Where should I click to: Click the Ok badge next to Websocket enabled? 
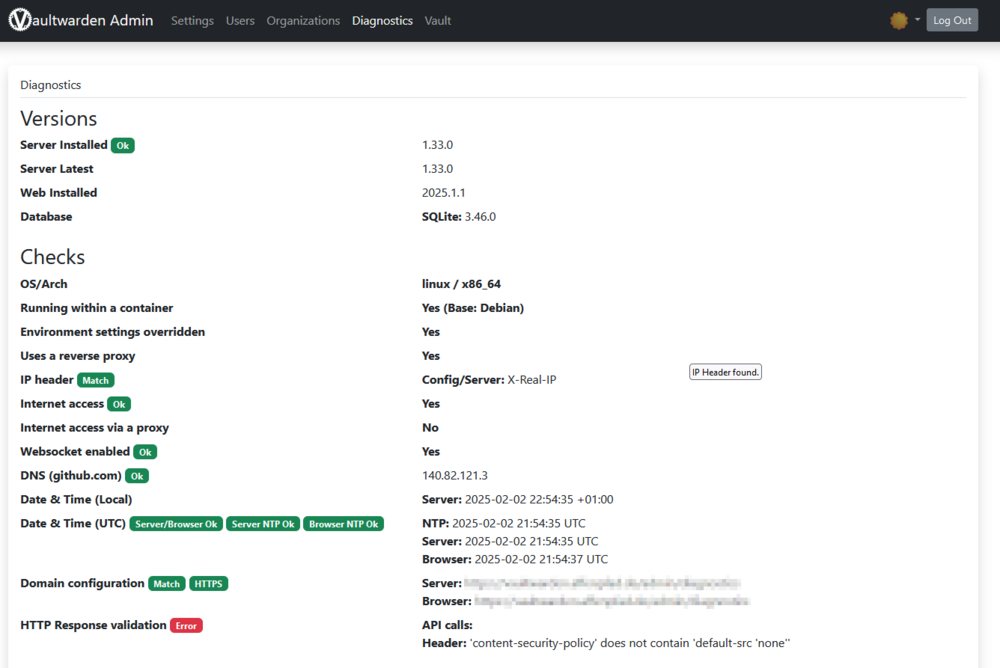coord(145,452)
